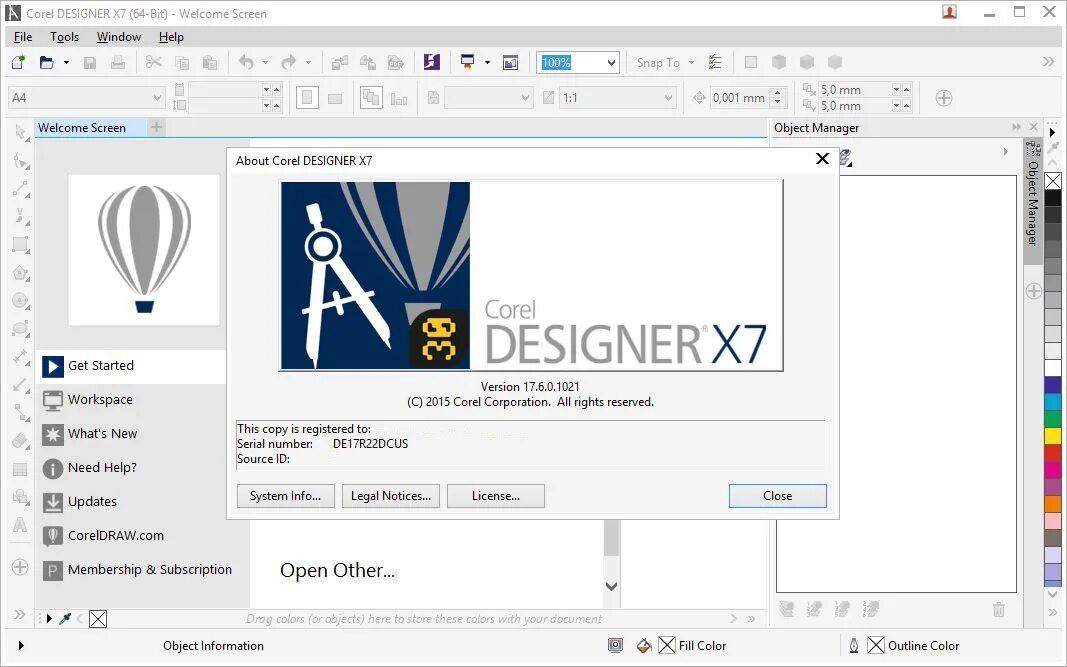Screen dimensions: 1067x667
Task: Click the Paste clipboard icon
Action: (210, 63)
